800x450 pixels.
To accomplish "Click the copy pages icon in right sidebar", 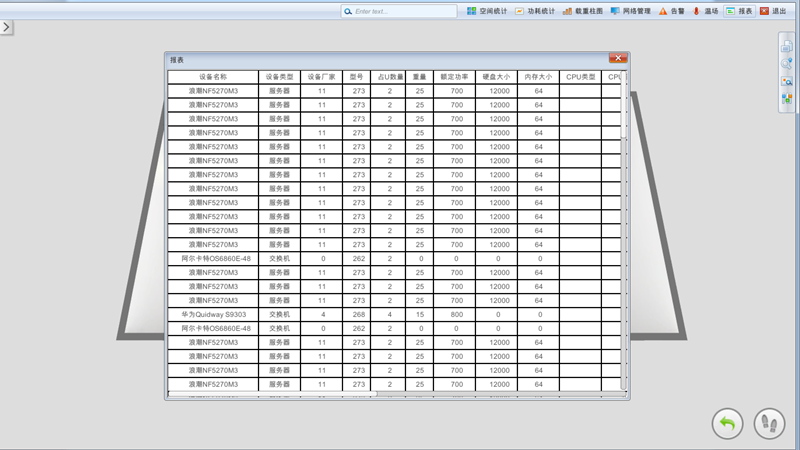I will [x=787, y=45].
